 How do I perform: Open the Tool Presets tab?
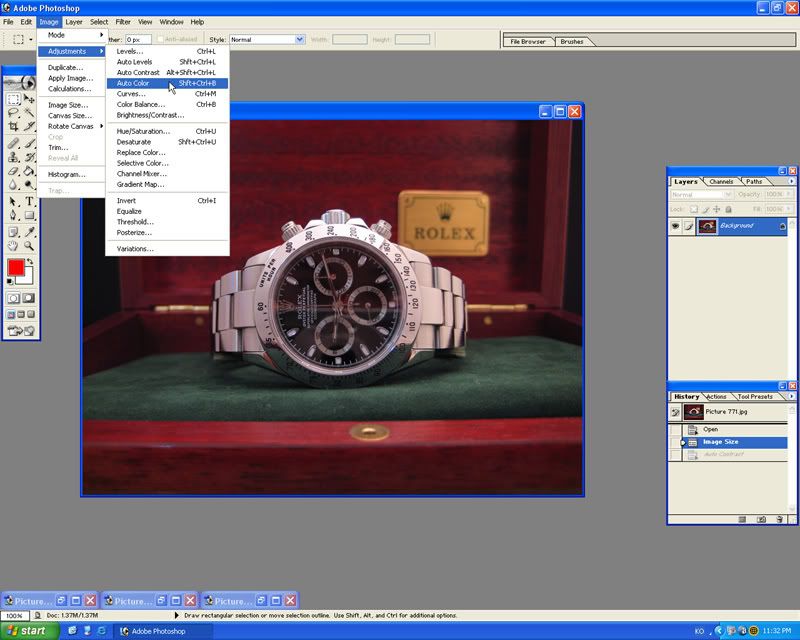click(x=755, y=397)
